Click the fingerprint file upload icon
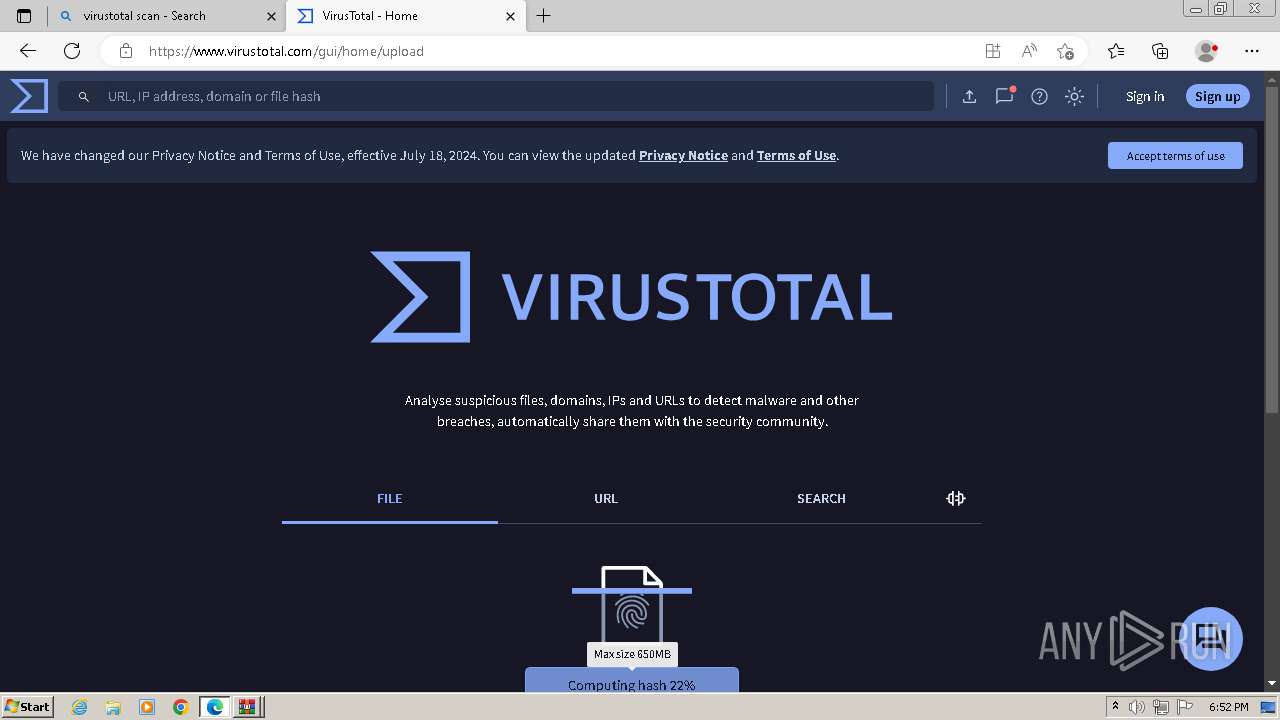Viewport: 1280px width, 720px height. [632, 608]
